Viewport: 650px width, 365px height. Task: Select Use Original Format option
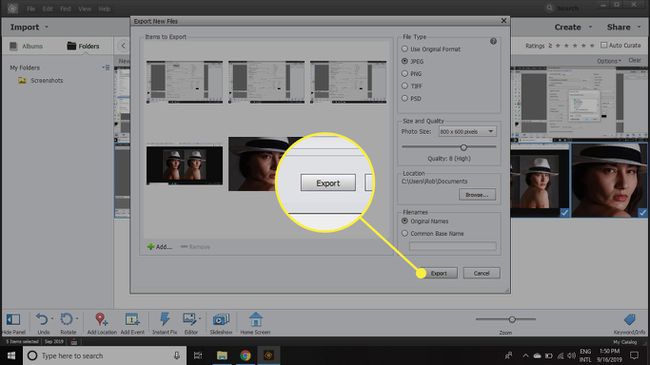[405, 49]
